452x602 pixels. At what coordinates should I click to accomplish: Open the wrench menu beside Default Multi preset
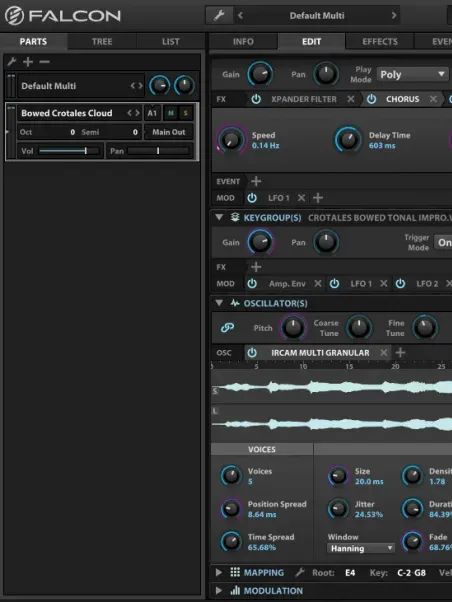(x=219, y=16)
